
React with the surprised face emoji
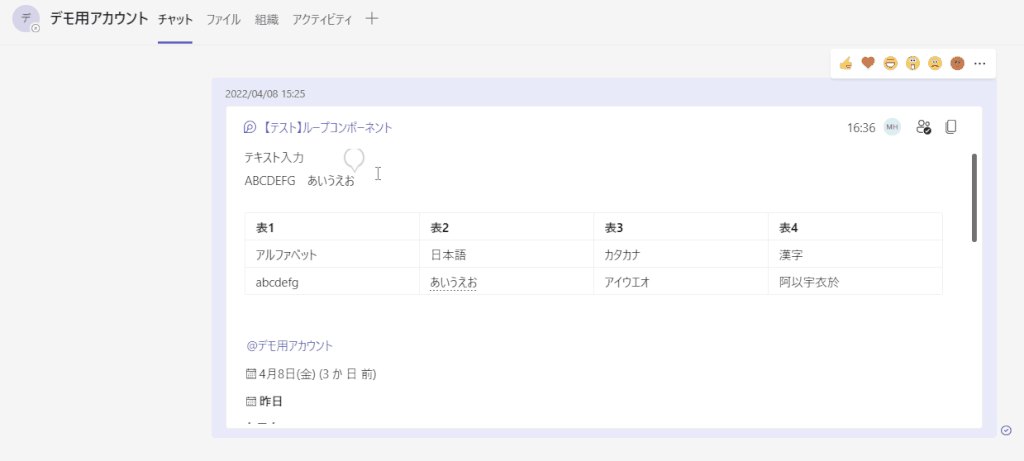click(912, 64)
